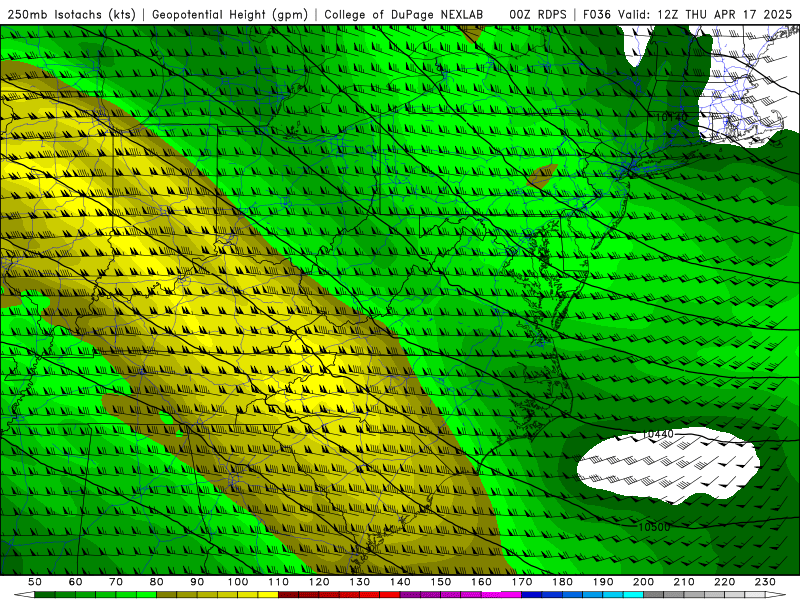This screenshot has height=600, width=800.
Task: Click the 10500 height contour label
Action: (654, 527)
